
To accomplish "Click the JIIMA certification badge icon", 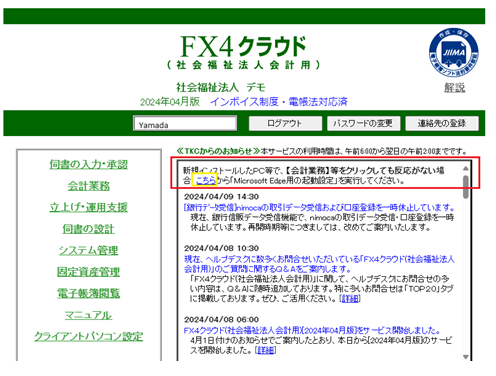I will tap(454, 53).
